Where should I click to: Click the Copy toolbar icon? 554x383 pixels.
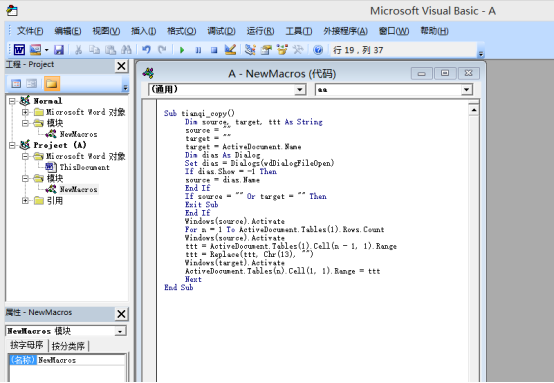94,50
